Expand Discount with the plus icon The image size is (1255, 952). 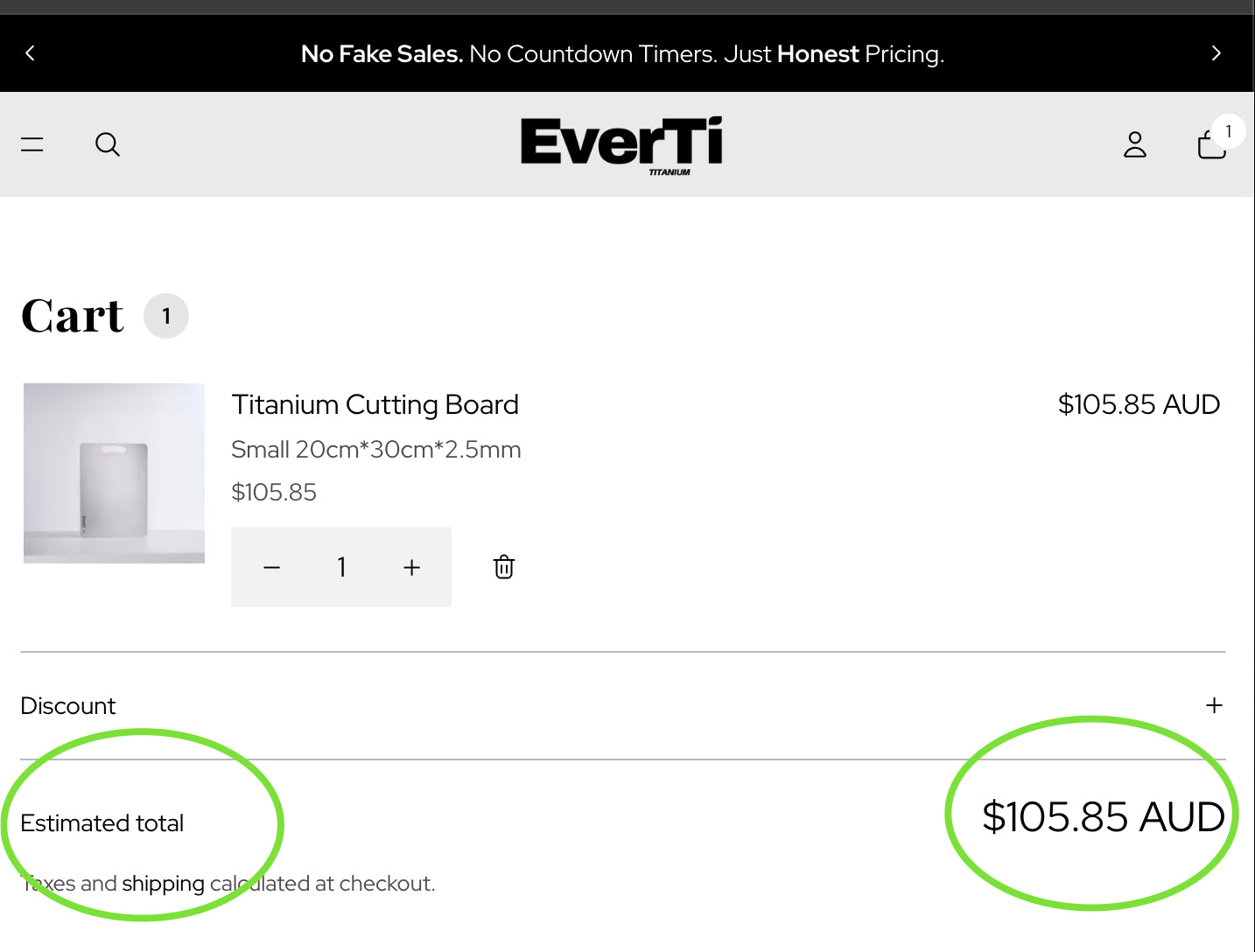1214,705
